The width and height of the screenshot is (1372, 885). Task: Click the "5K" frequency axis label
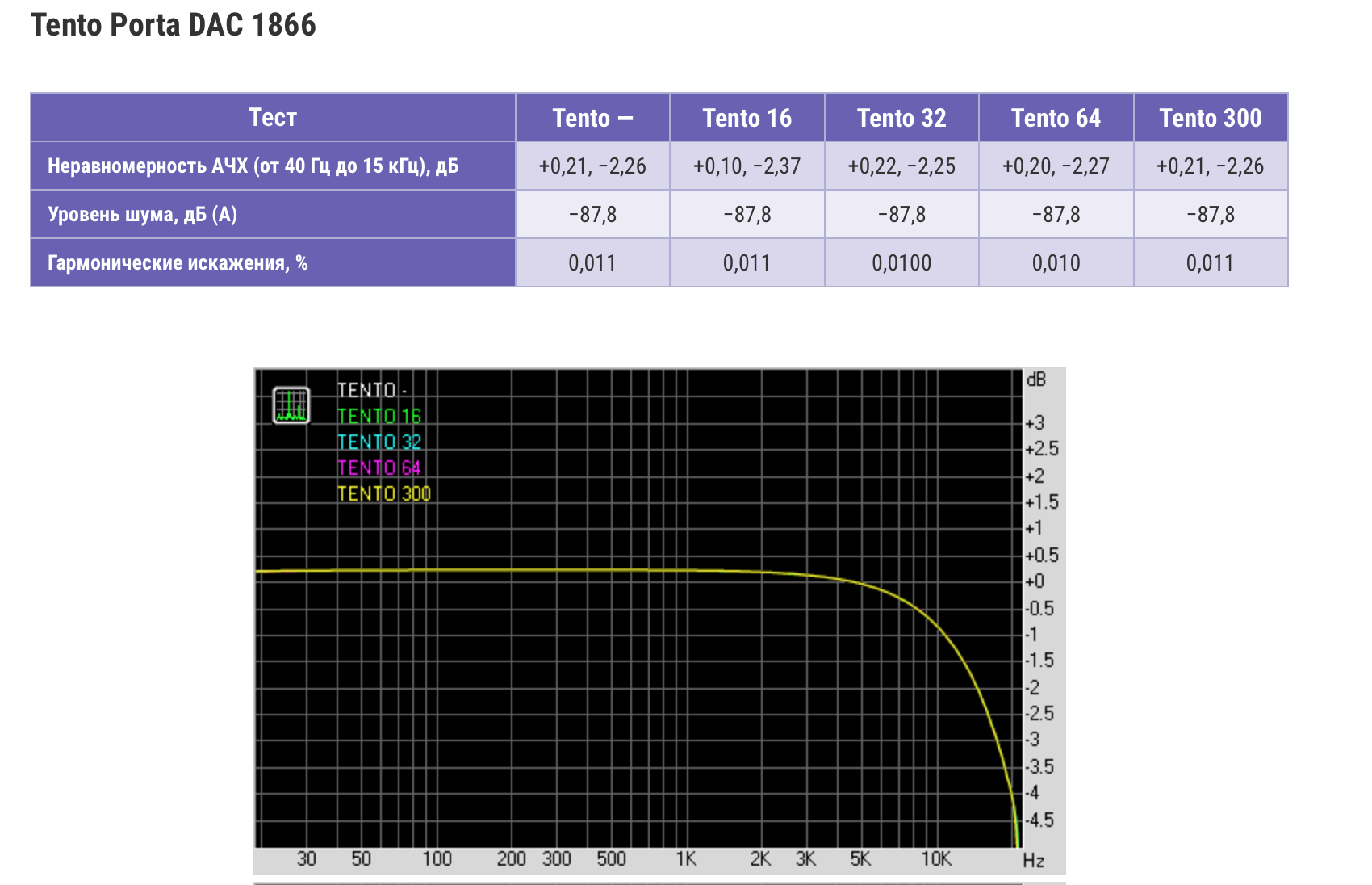point(860,859)
